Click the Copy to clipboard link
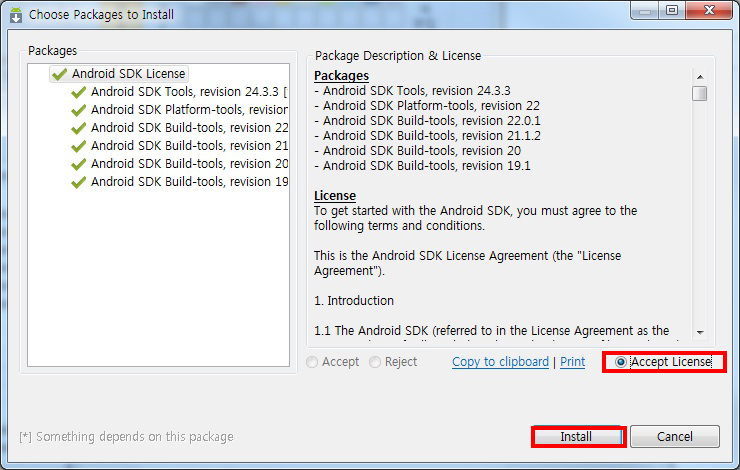The image size is (740, 470). [500, 362]
